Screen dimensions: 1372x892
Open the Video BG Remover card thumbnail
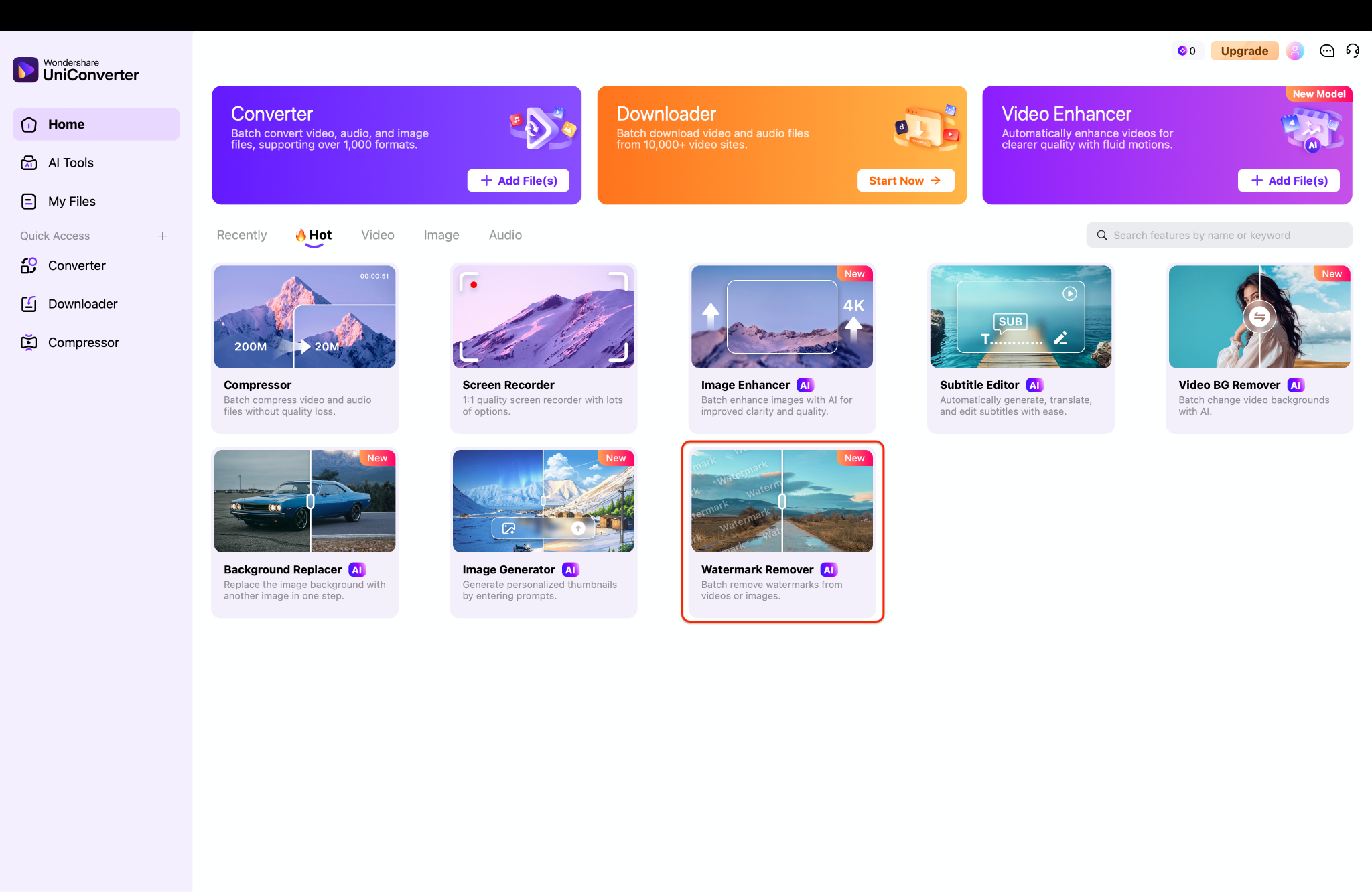[1259, 317]
